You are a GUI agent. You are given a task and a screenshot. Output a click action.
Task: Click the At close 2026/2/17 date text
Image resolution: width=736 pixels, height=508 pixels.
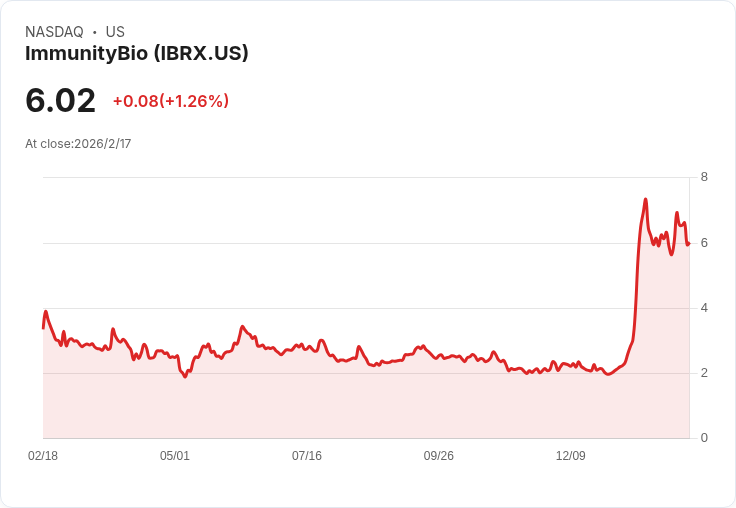[78, 143]
